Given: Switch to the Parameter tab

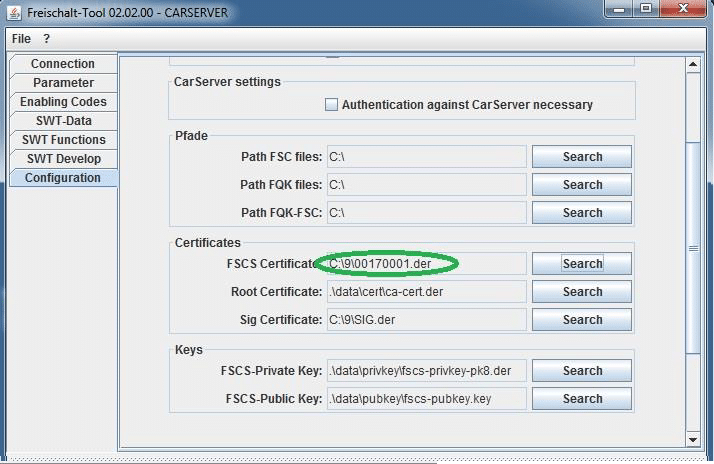Looking at the screenshot, I should pos(62,83).
